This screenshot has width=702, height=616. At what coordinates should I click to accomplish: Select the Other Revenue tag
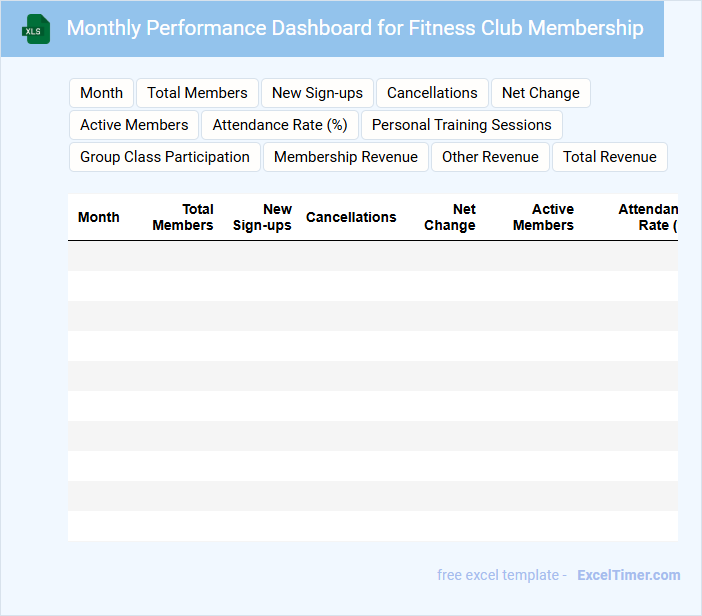490,157
